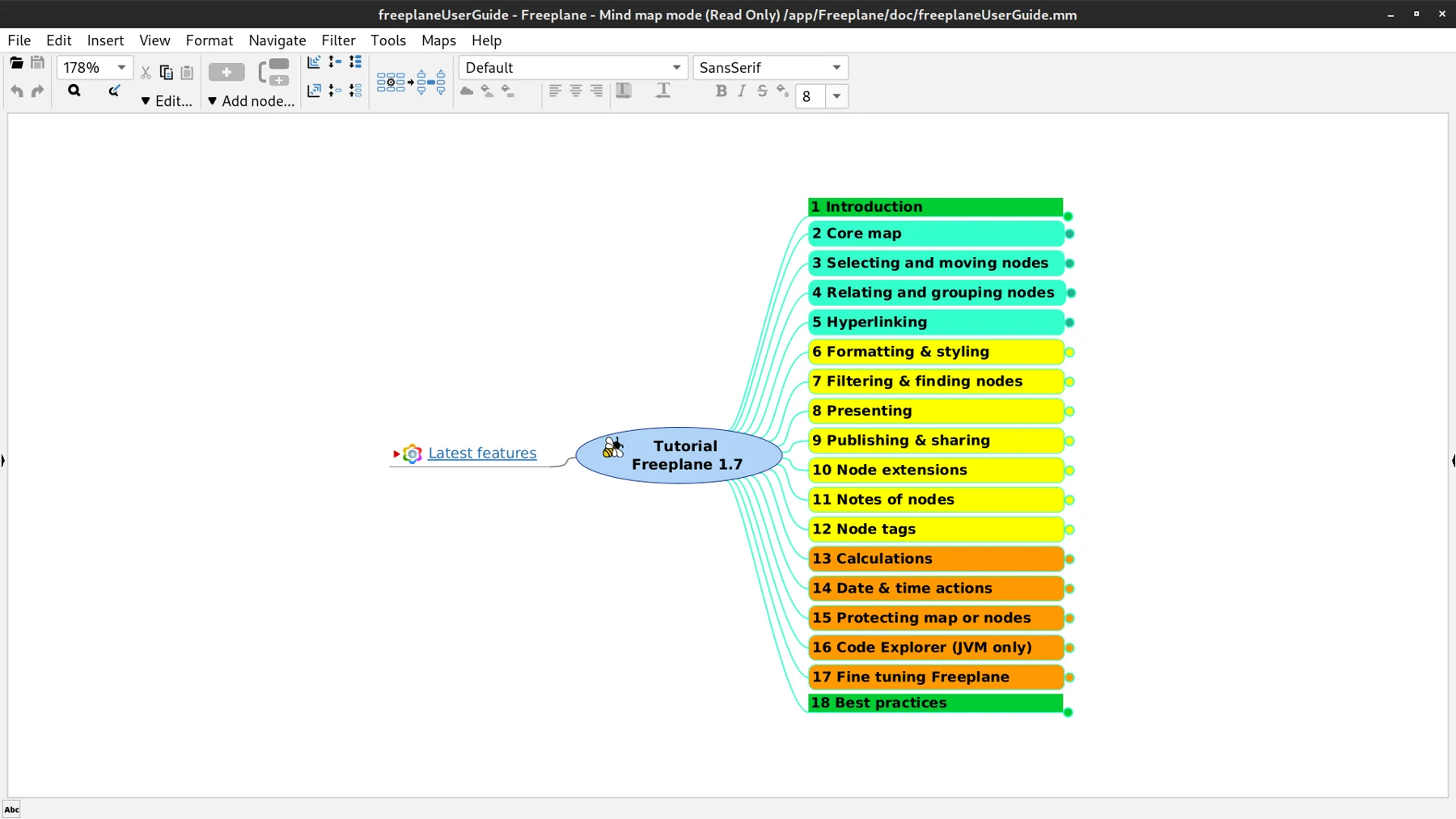Select the 9 Publishing & sharing node

click(x=935, y=441)
